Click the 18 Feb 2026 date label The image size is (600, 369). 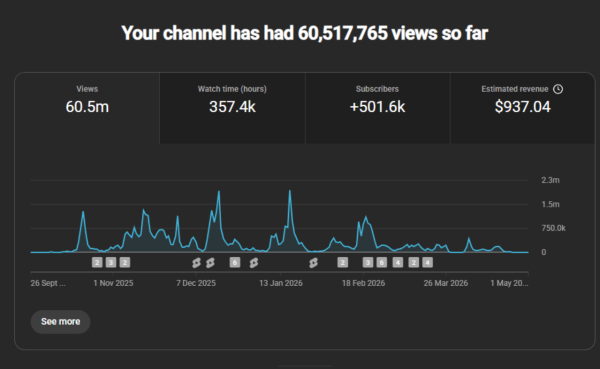click(x=363, y=283)
